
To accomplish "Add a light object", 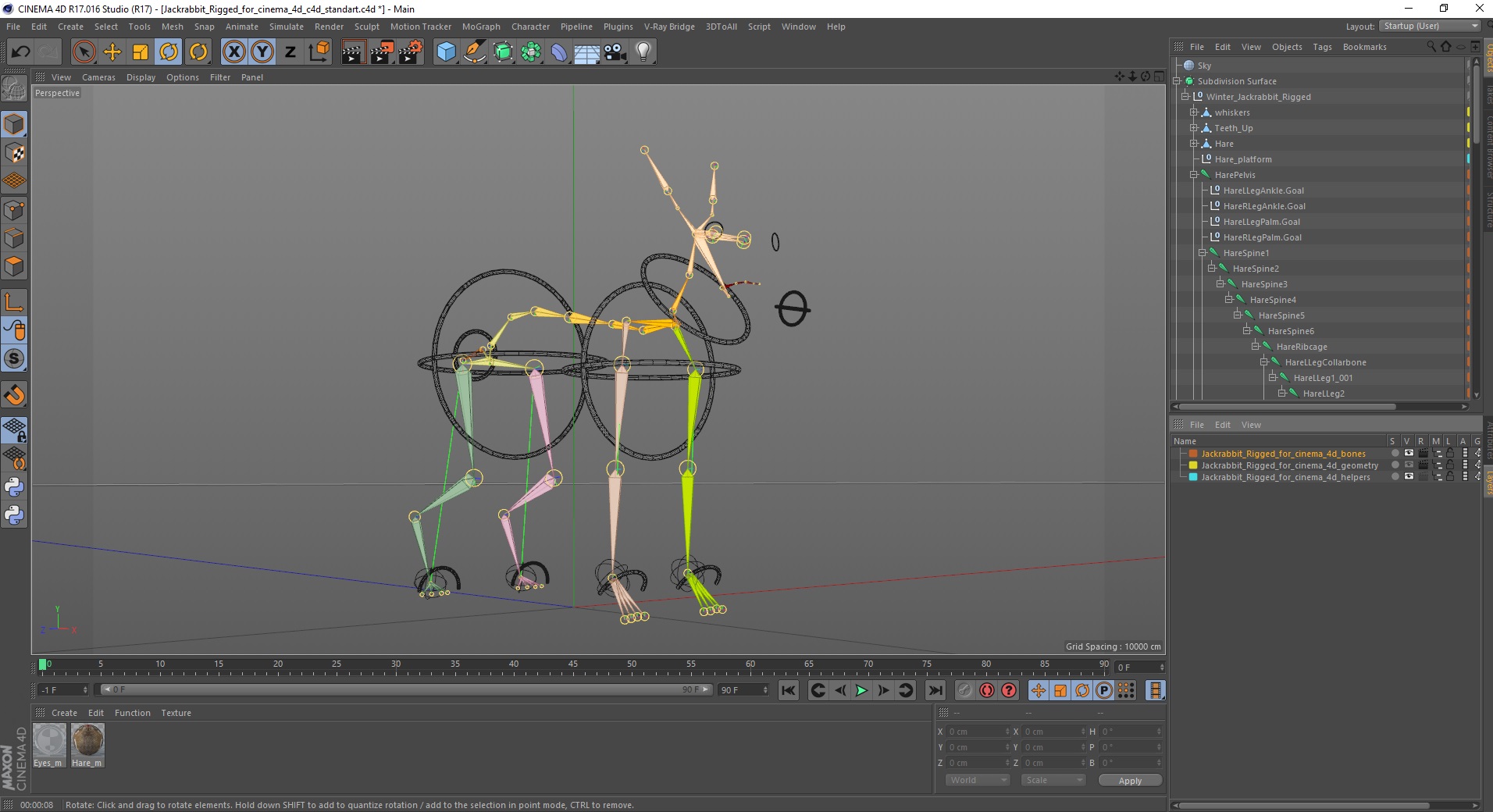I will (x=643, y=52).
